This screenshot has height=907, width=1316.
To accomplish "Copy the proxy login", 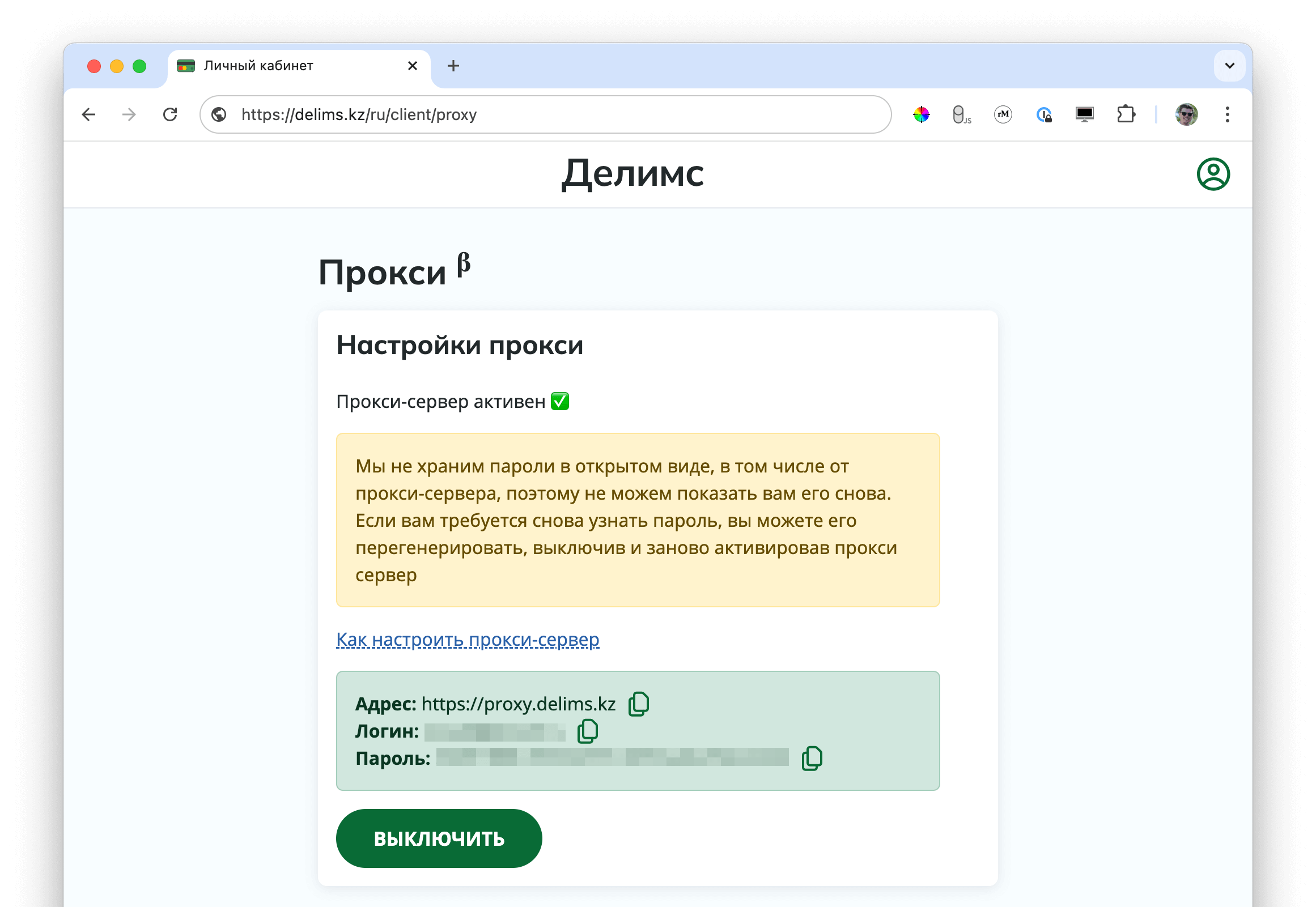I will (x=588, y=731).
